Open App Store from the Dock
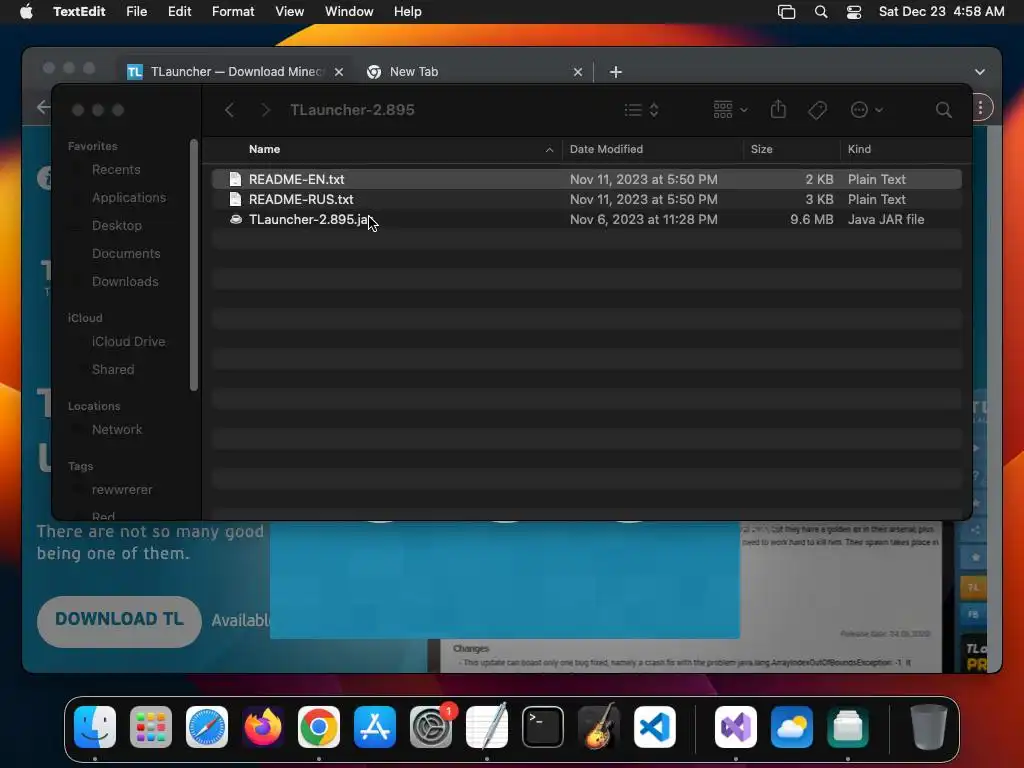Viewport: 1024px width, 768px height. click(x=375, y=727)
